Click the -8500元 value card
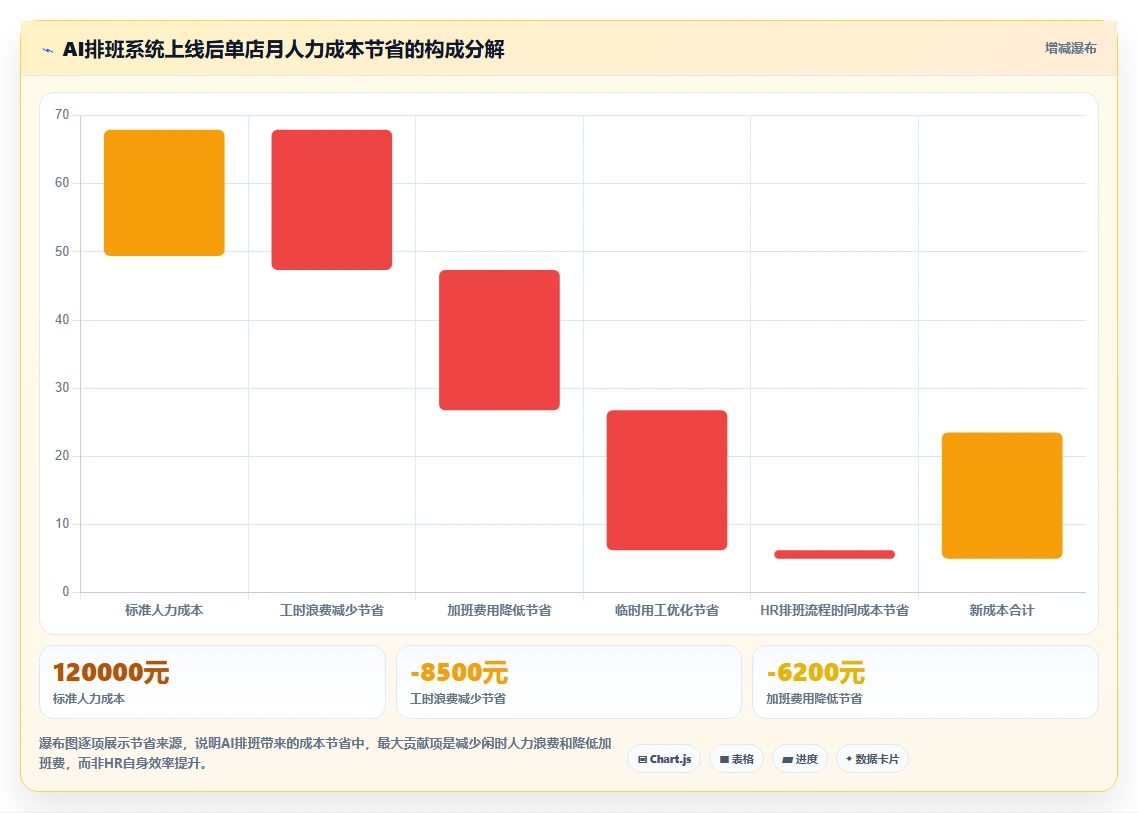This screenshot has width=1138, height=813. [x=569, y=682]
